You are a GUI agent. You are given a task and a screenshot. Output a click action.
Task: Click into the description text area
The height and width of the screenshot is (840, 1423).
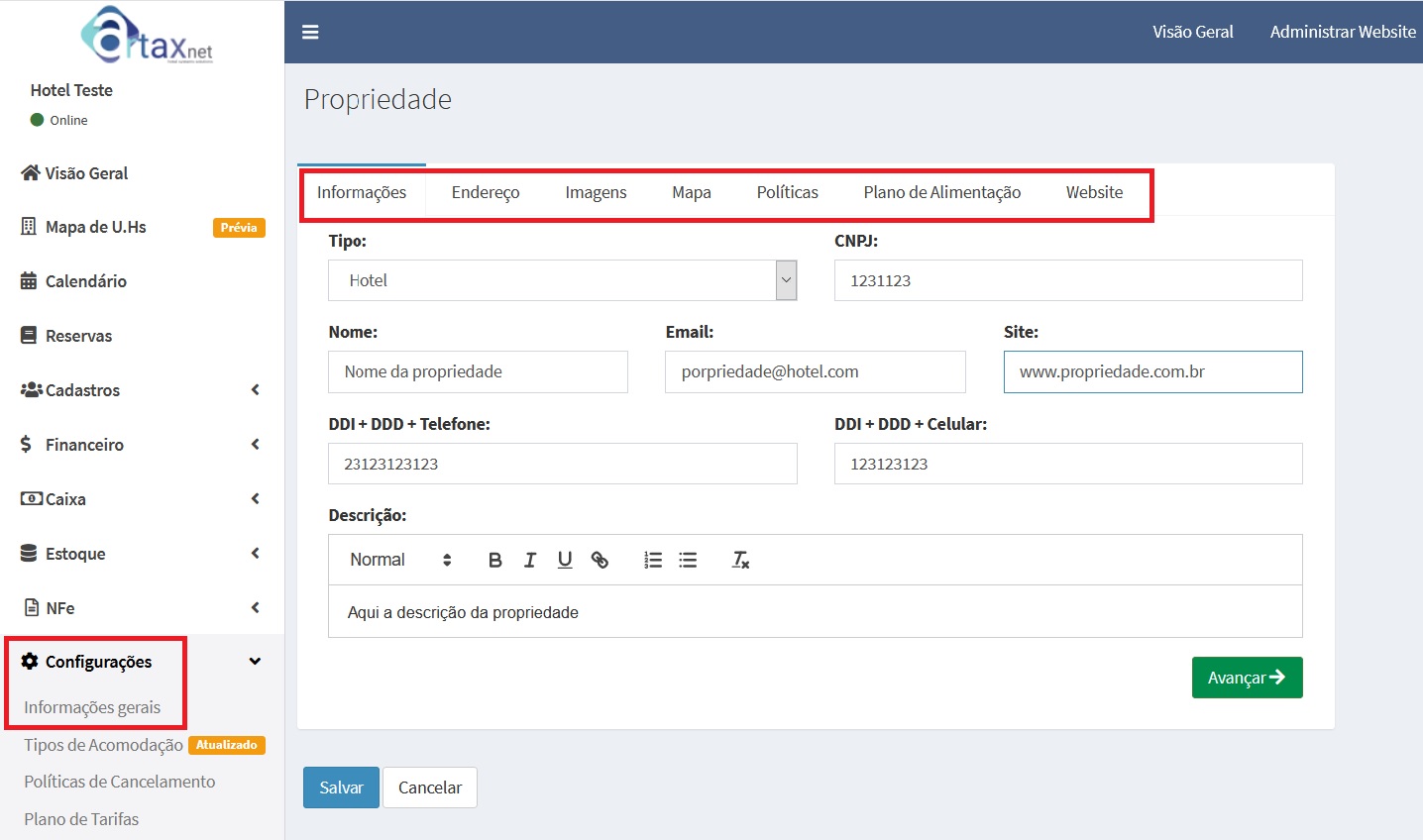click(816, 612)
